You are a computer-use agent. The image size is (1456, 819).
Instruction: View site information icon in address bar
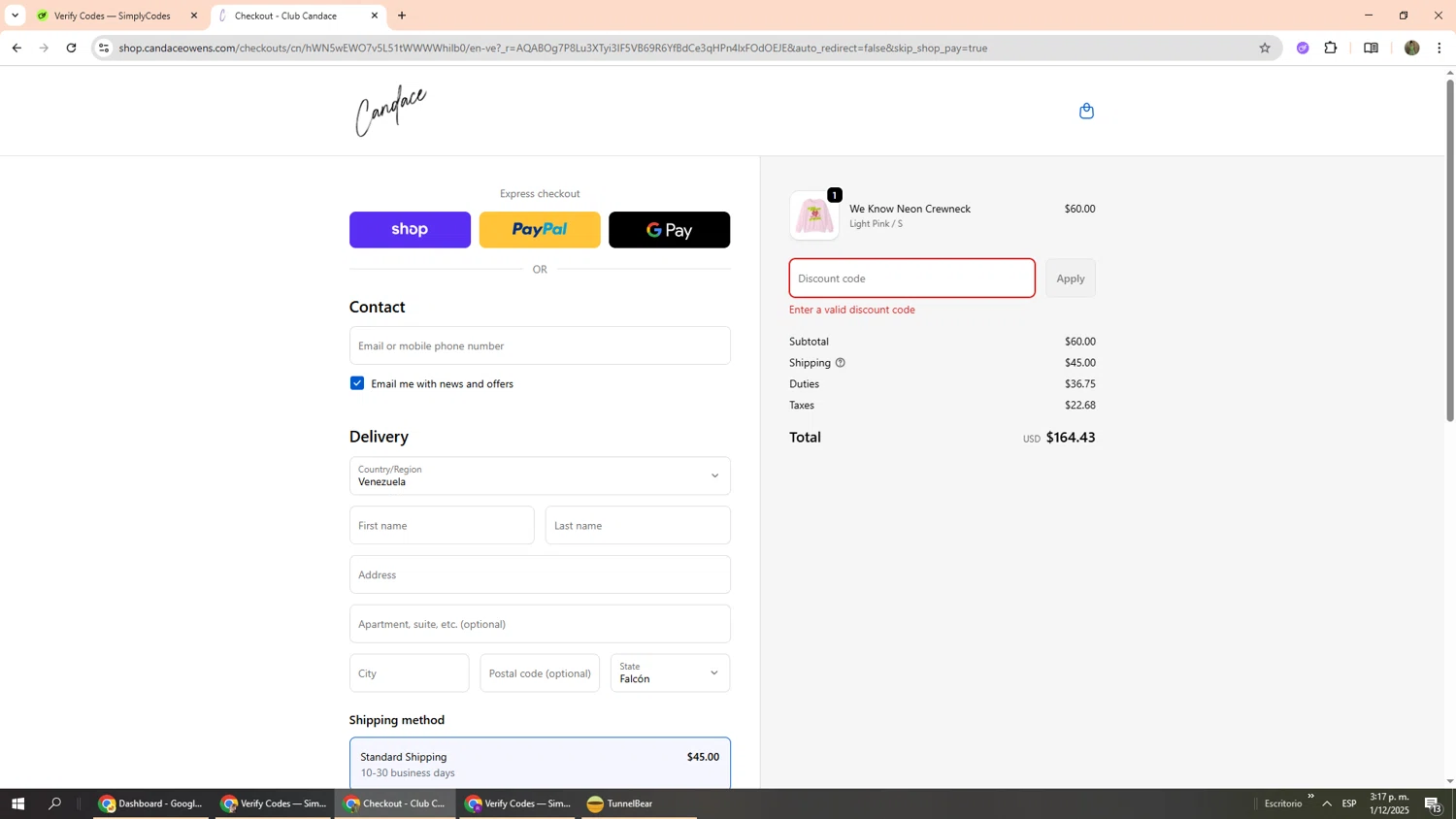pyautogui.click(x=104, y=48)
